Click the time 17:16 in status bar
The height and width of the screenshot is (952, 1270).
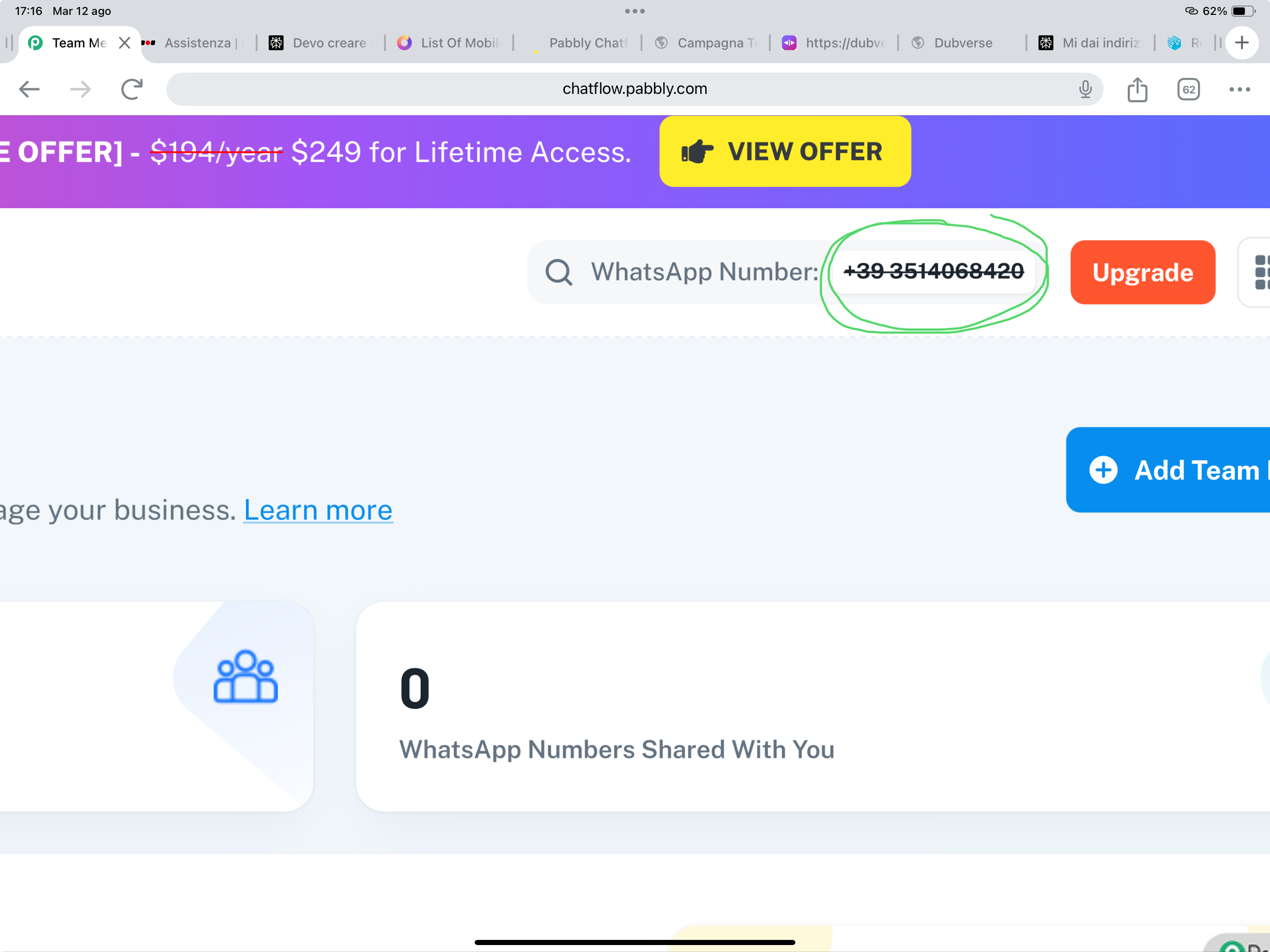tap(28, 11)
